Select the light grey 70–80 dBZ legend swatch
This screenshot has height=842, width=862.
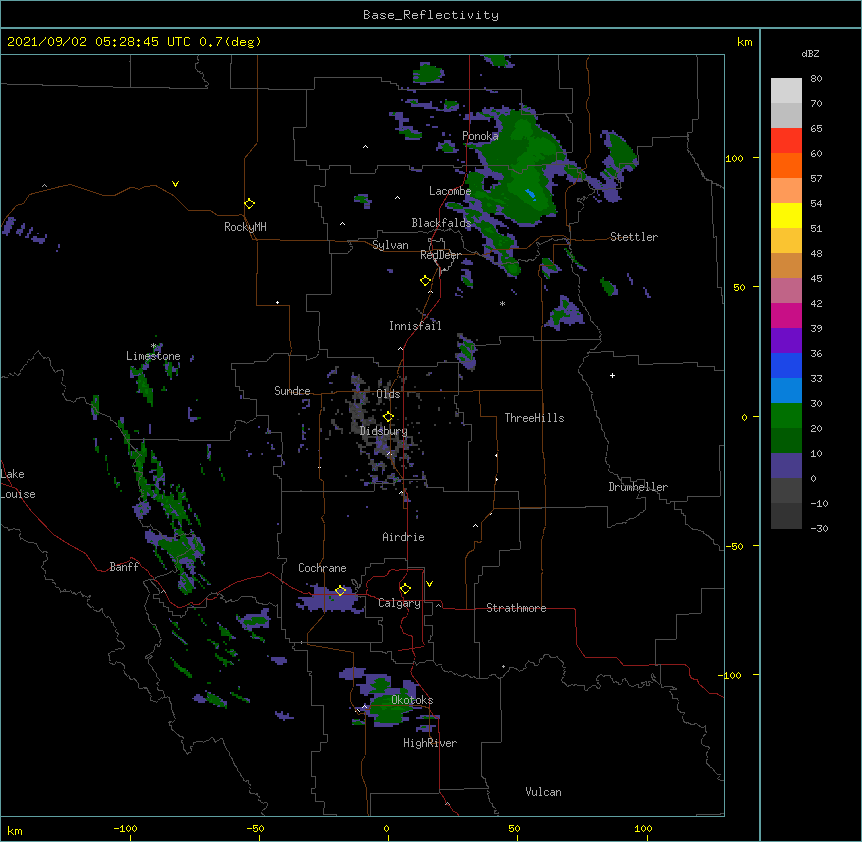tap(786, 91)
